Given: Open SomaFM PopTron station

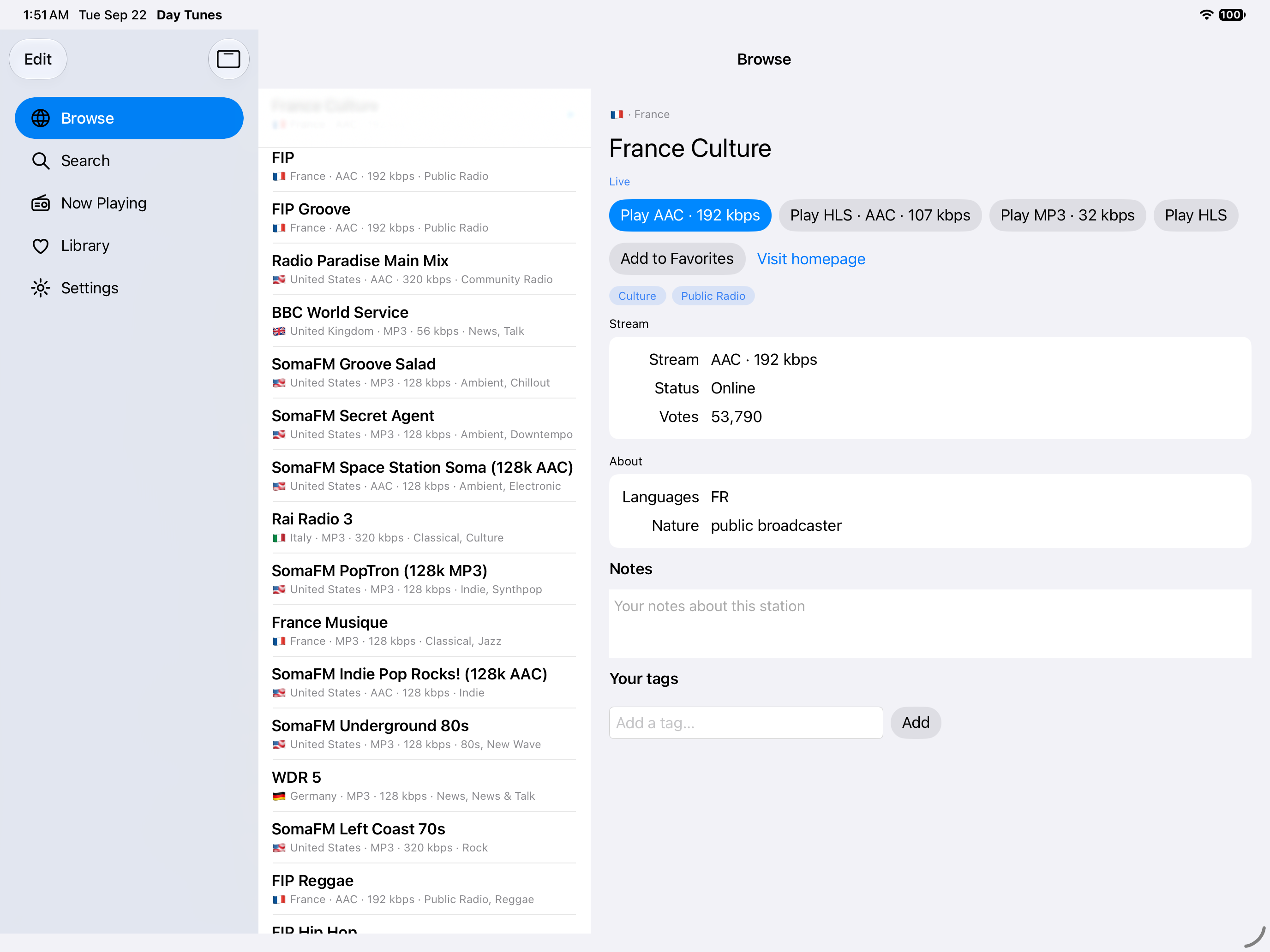Looking at the screenshot, I should click(424, 579).
